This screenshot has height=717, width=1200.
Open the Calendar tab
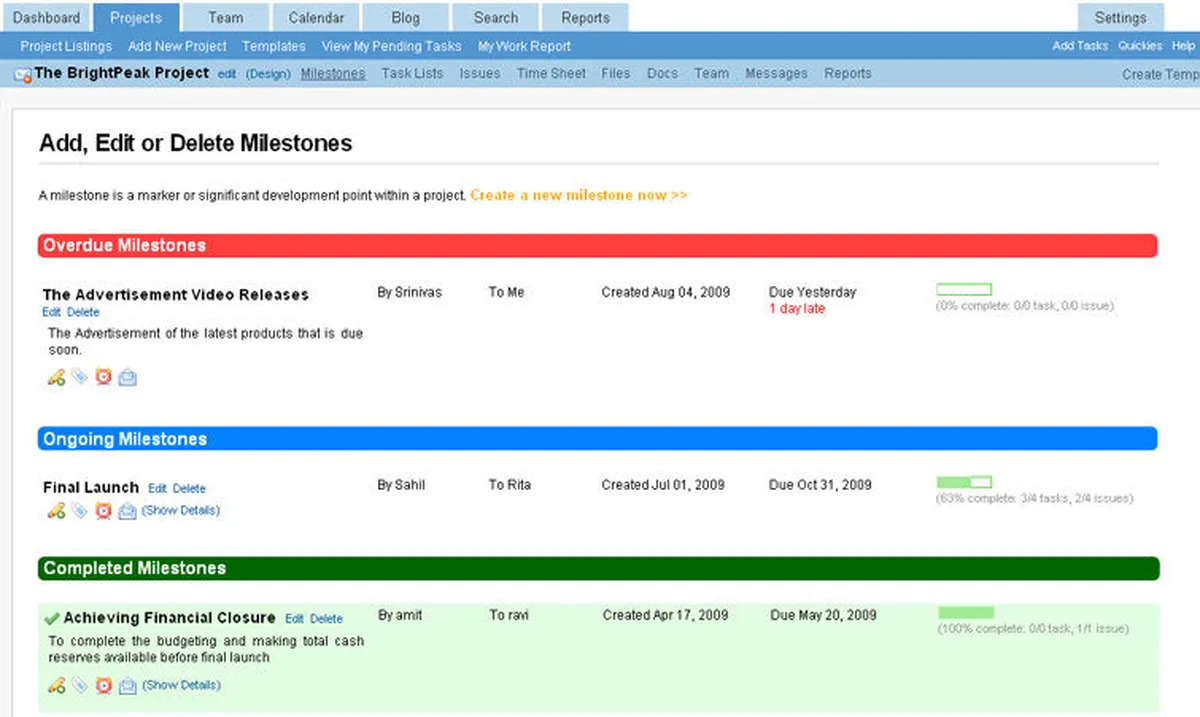tap(316, 18)
